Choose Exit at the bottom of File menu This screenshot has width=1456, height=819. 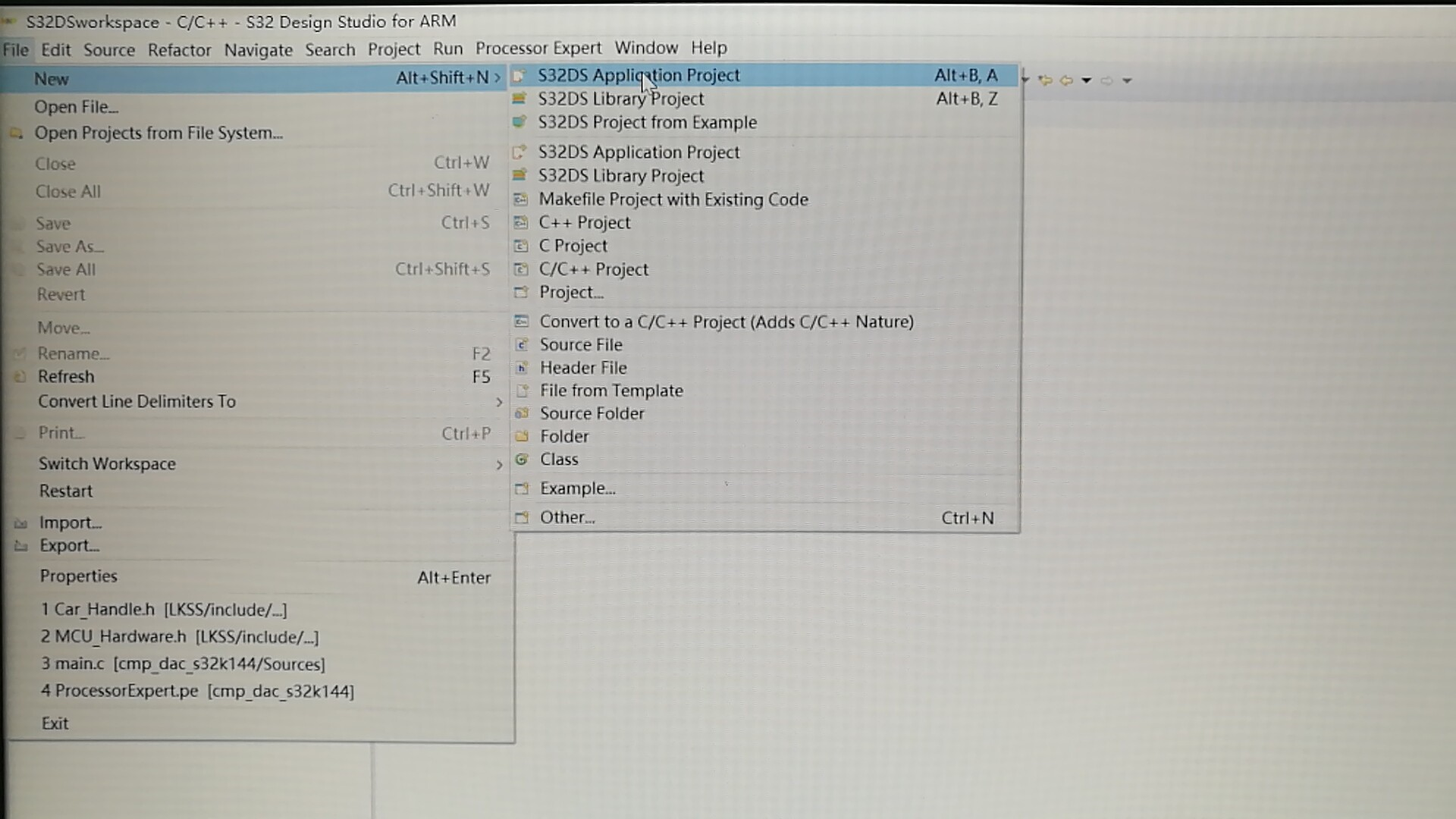(55, 723)
